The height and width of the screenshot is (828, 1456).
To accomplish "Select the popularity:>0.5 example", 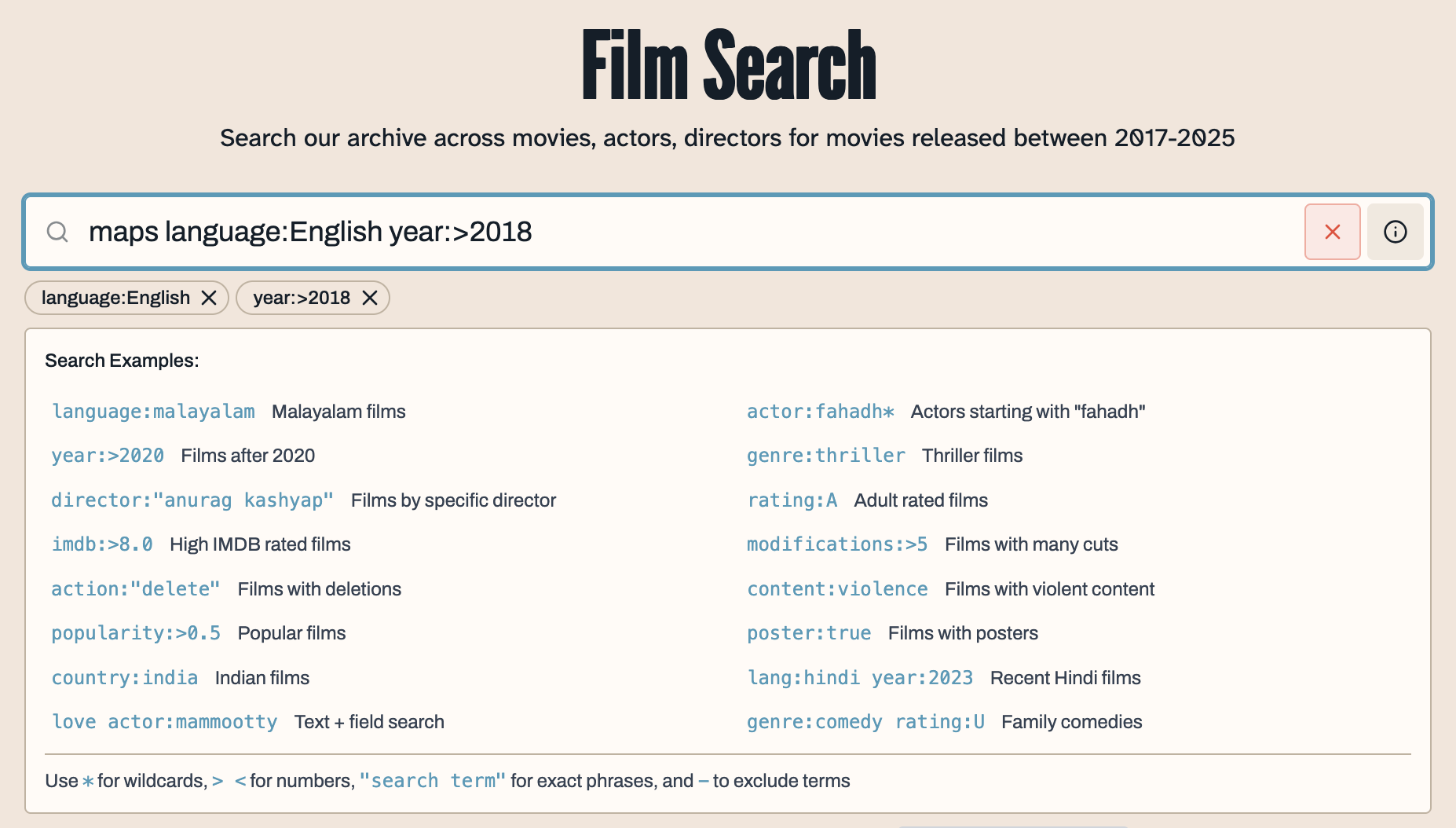I will (x=136, y=633).
